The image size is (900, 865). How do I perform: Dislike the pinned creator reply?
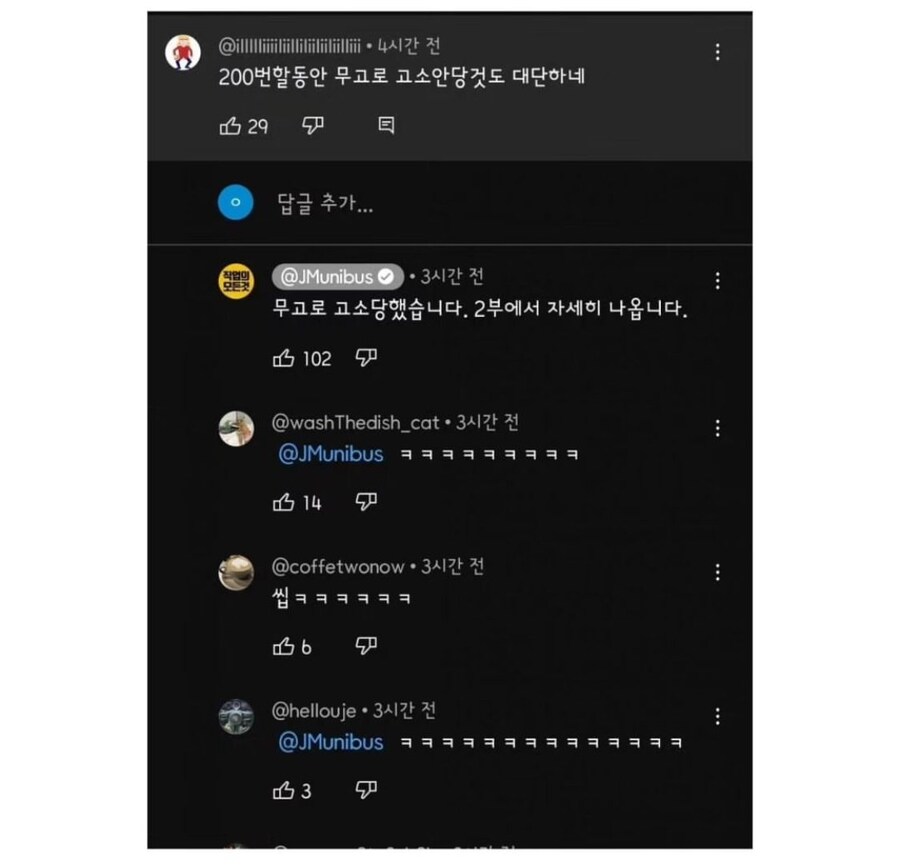point(366,359)
